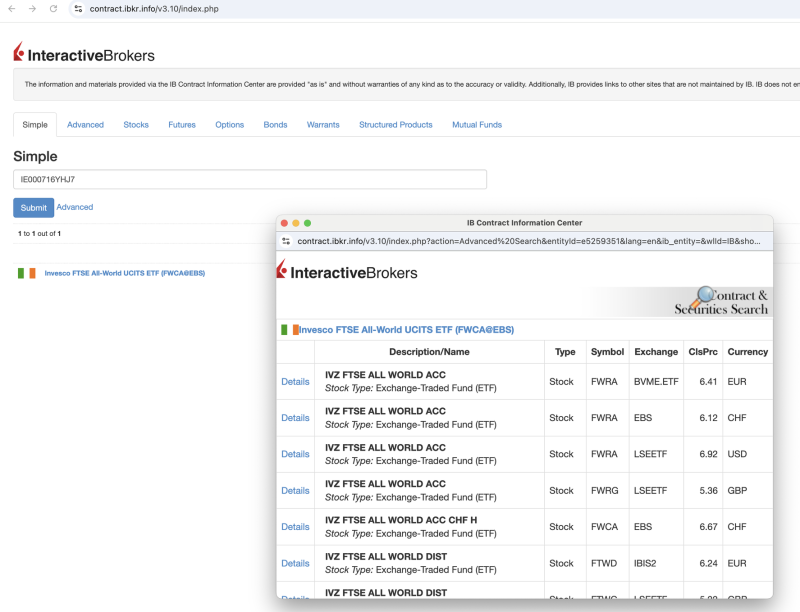
Task: Open site info icon in main address bar
Action: pos(78,9)
